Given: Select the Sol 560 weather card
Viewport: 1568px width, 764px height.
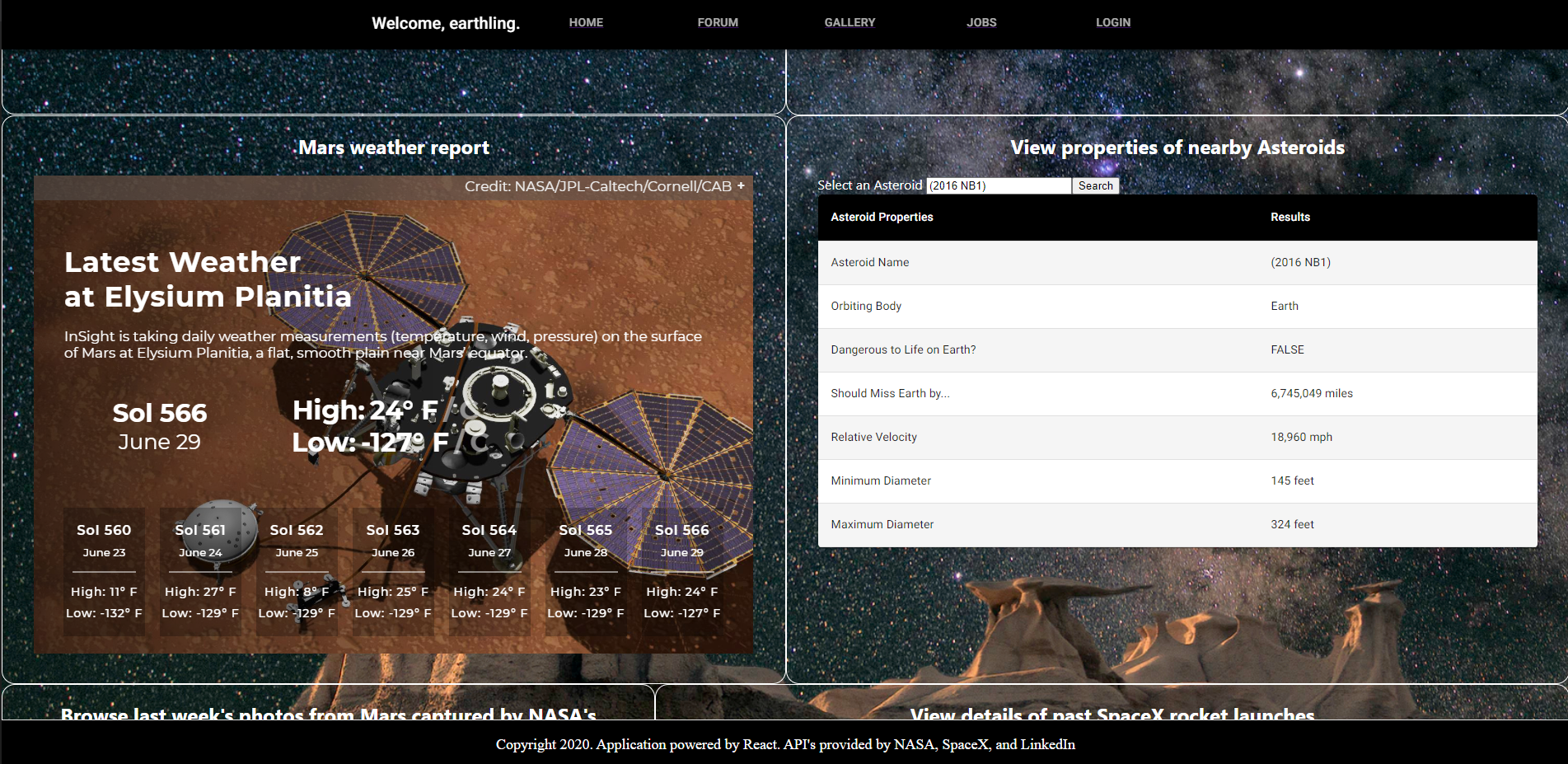Looking at the screenshot, I should pos(104,571).
